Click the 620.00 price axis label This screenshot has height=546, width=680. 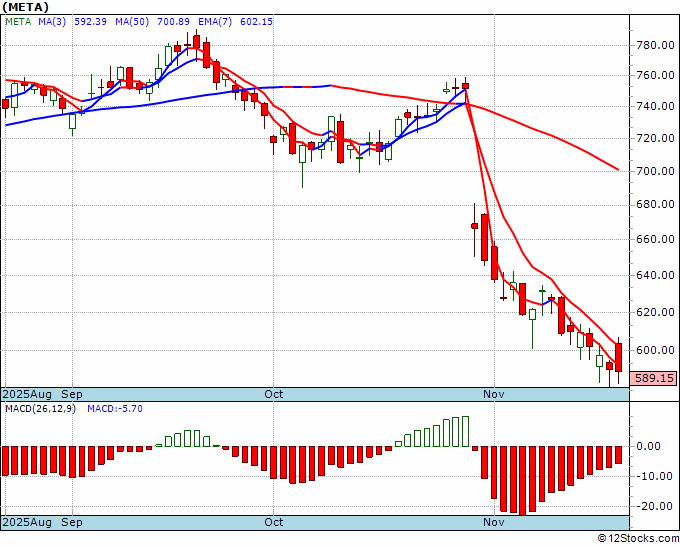click(x=655, y=312)
